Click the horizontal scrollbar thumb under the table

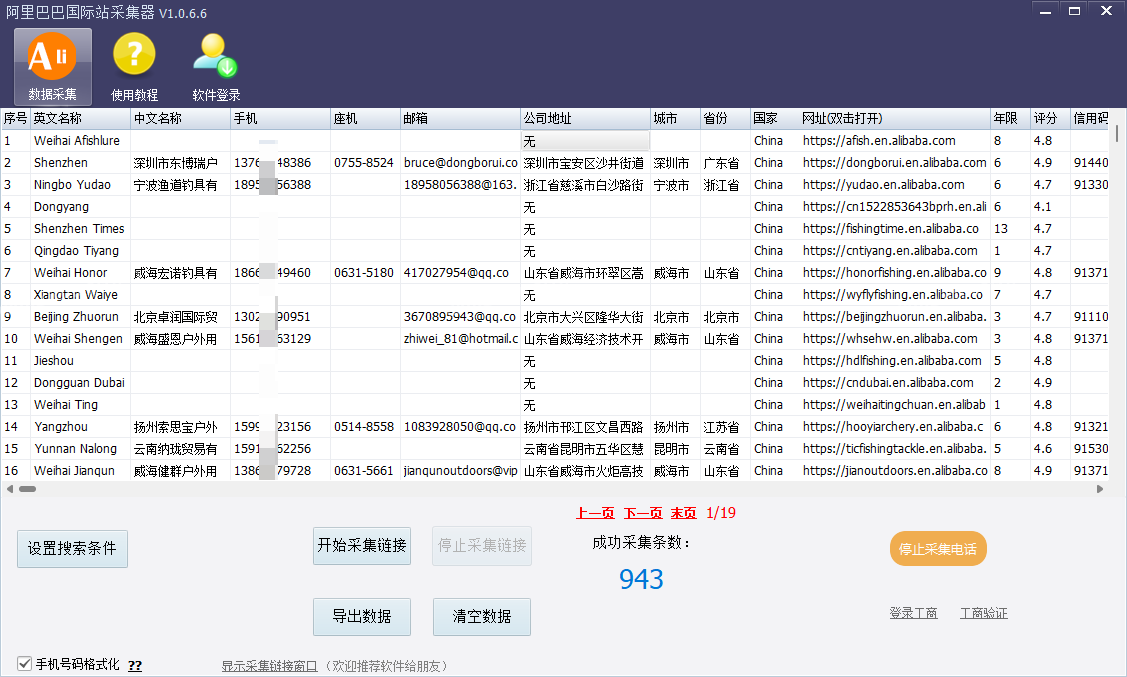27,489
